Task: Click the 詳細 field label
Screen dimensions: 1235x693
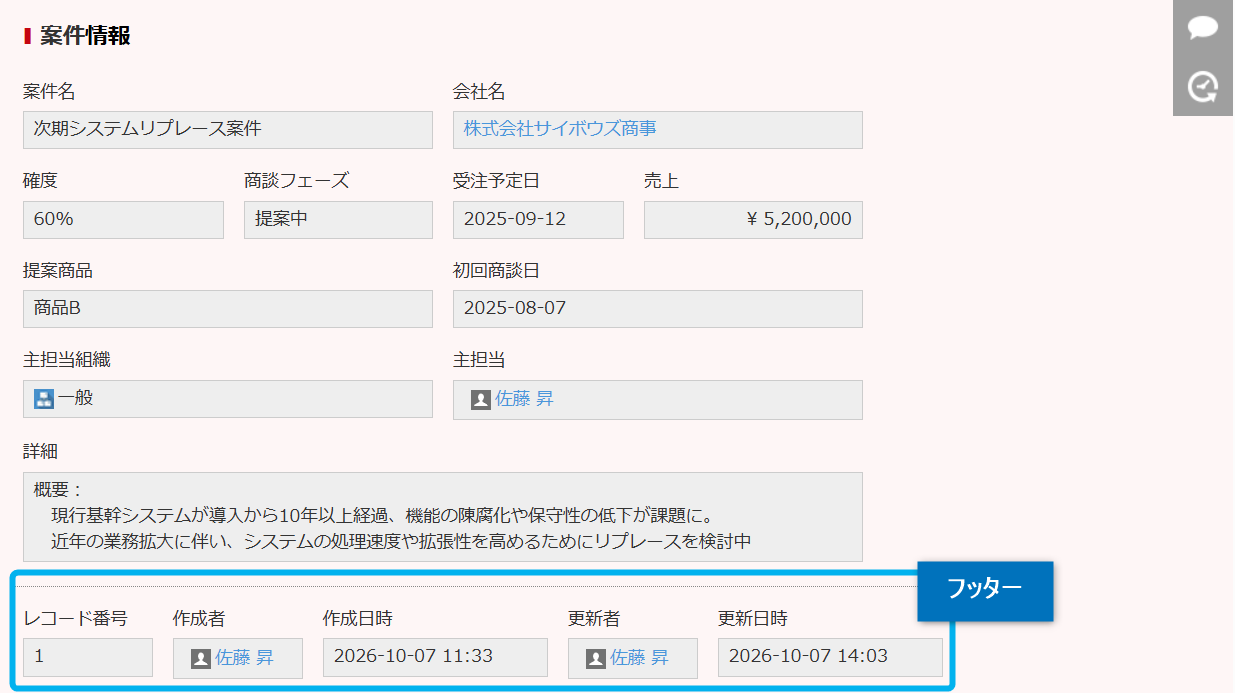Action: coord(41,451)
